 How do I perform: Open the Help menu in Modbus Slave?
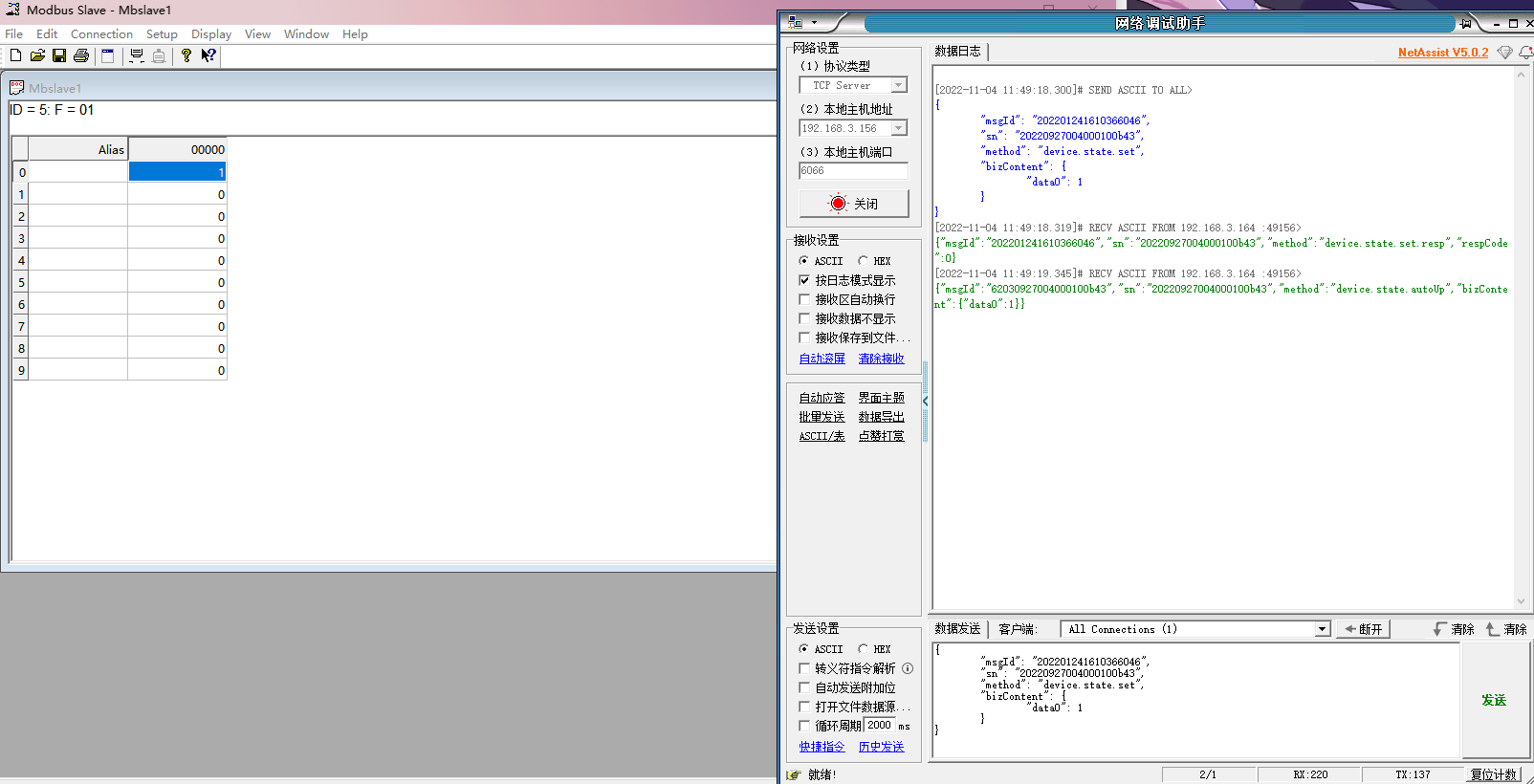[x=355, y=33]
